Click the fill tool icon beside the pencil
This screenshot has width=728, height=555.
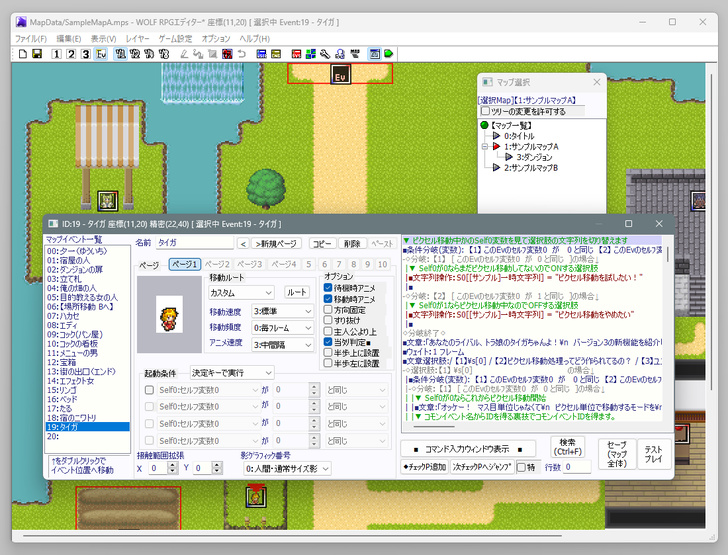[198, 54]
